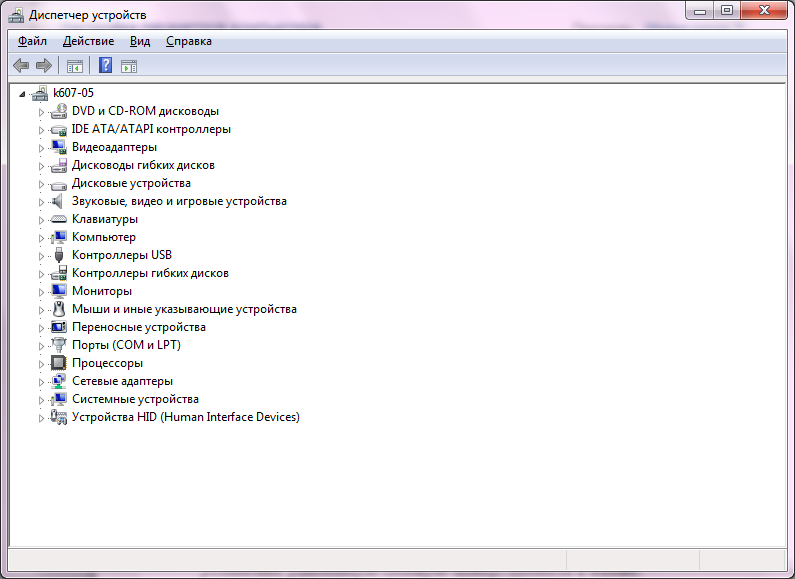Click the k607-05 computer root icon
This screenshot has width=795, height=579.
pyautogui.click(x=40, y=93)
